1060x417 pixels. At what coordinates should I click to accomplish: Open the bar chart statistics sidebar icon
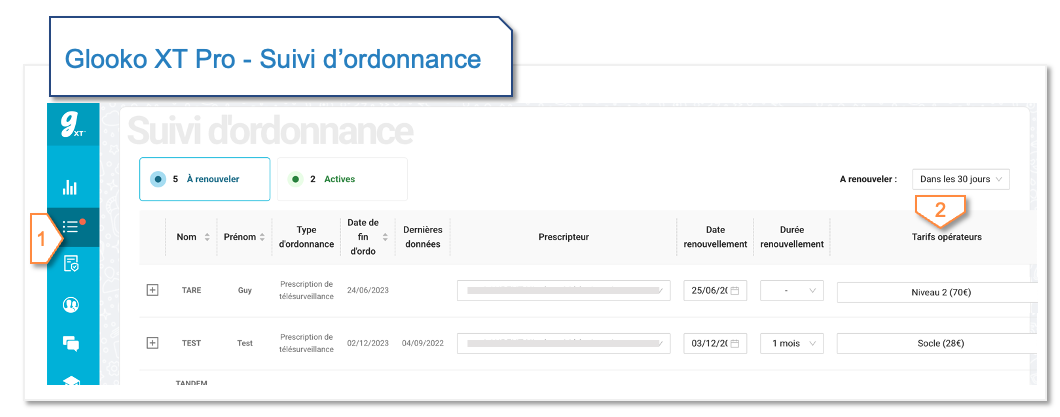[71, 187]
